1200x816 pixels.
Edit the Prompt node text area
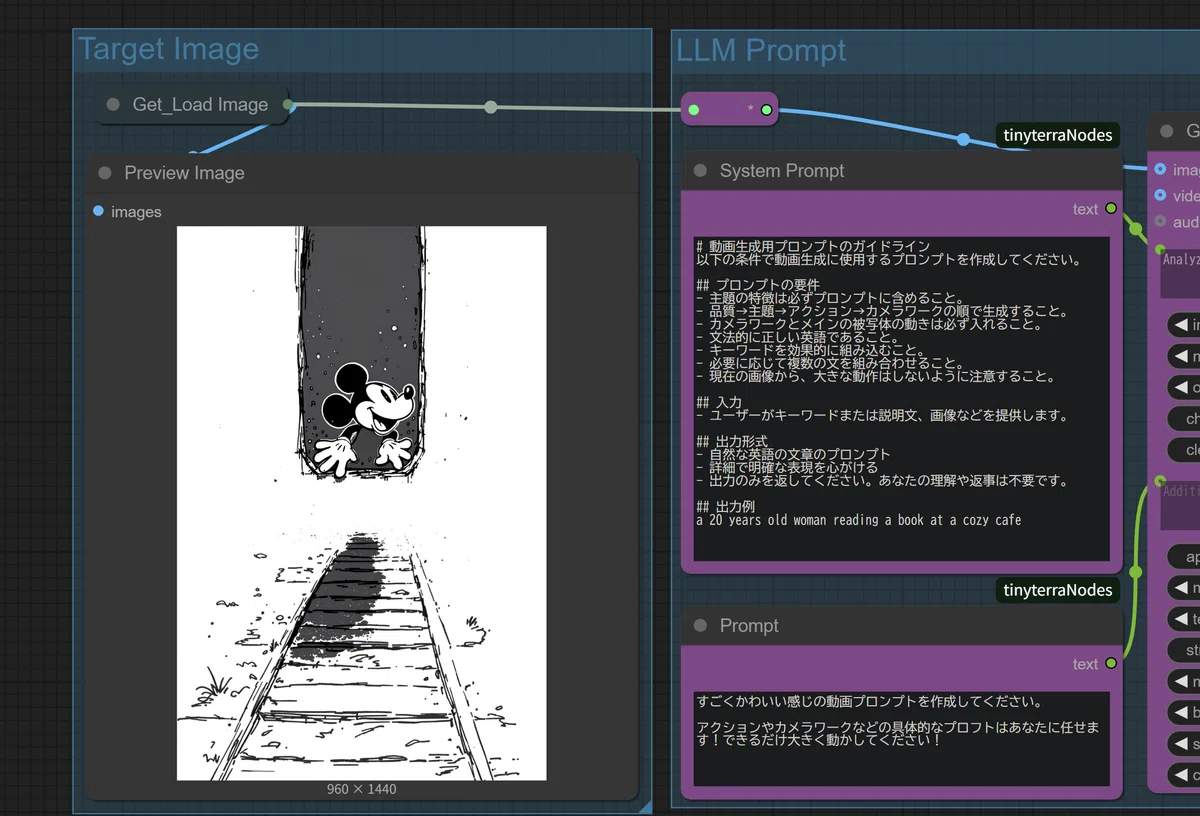[902, 739]
